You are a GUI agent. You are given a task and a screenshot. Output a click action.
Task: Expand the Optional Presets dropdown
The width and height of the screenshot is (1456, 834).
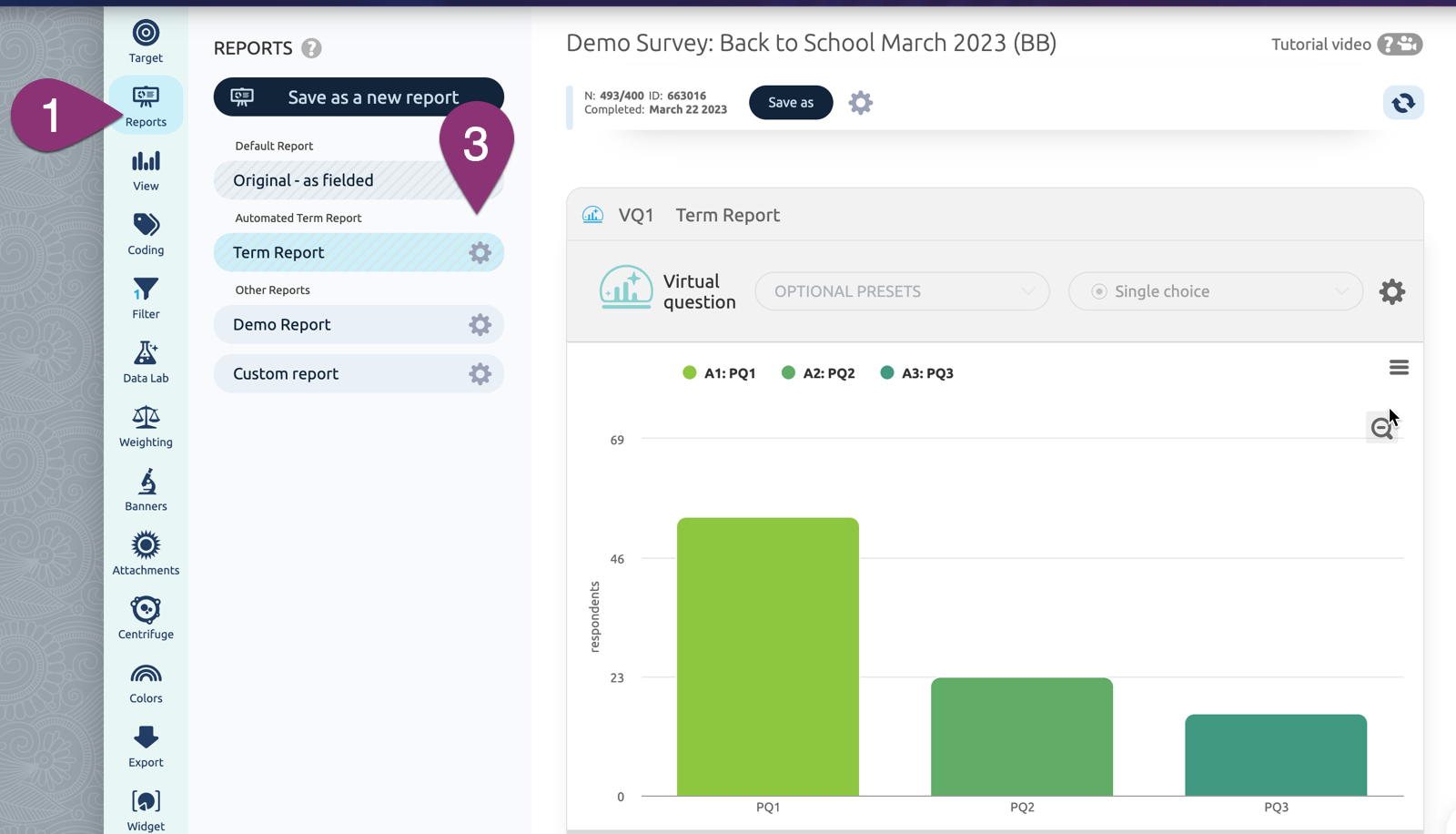902,291
